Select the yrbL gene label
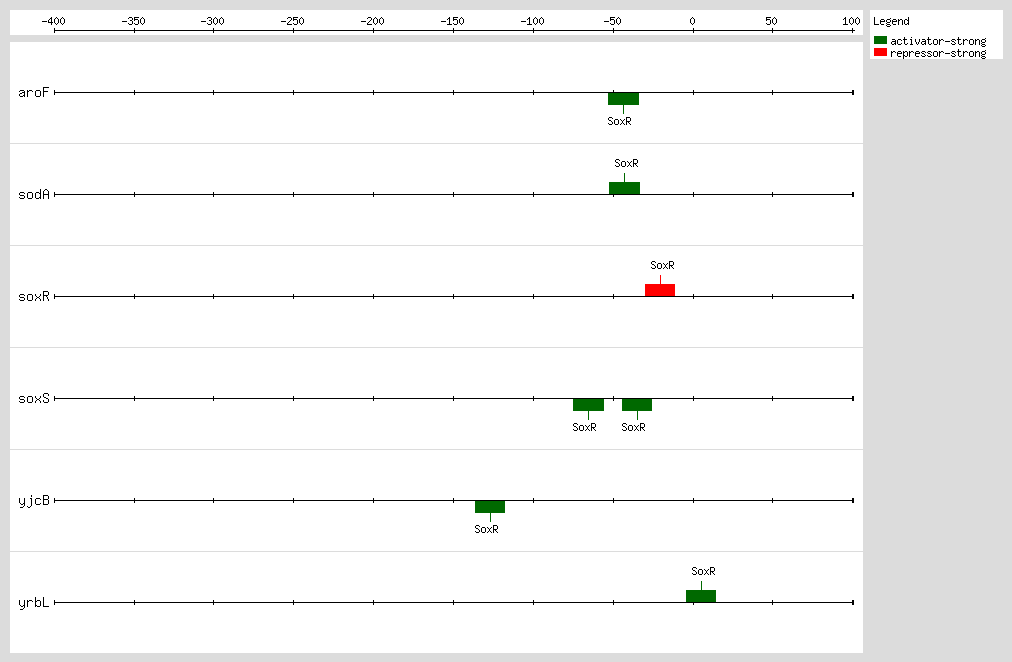The width and height of the screenshot is (1012, 662). [x=34, y=603]
